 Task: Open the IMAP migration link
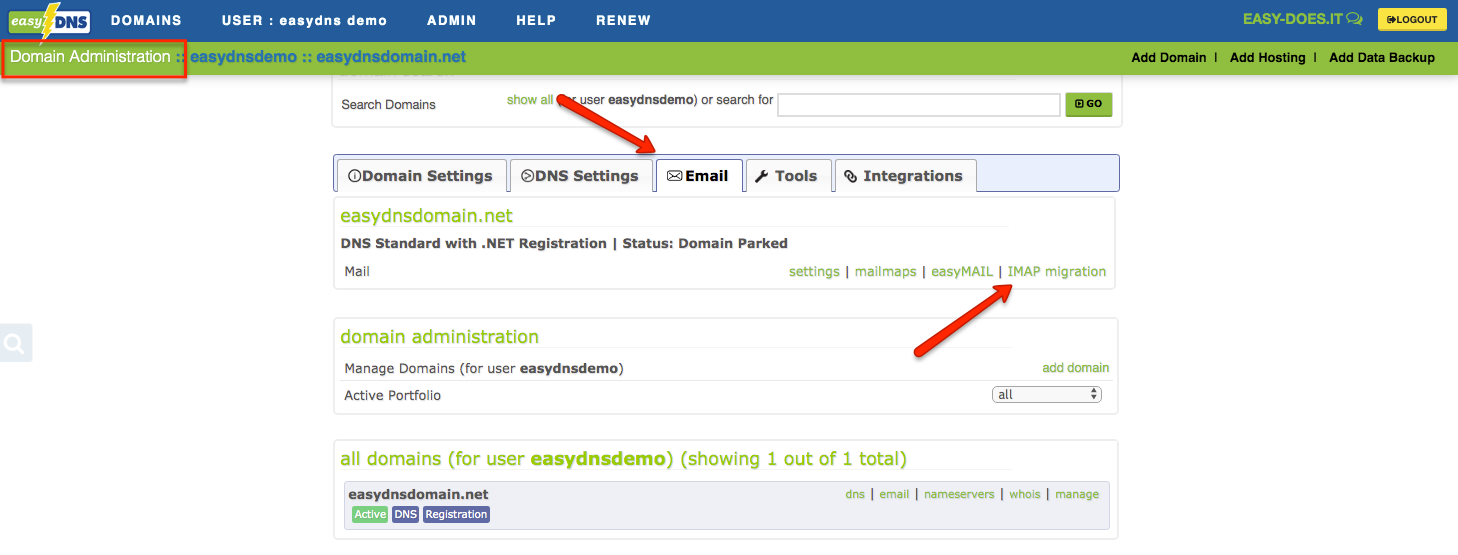tap(1057, 272)
